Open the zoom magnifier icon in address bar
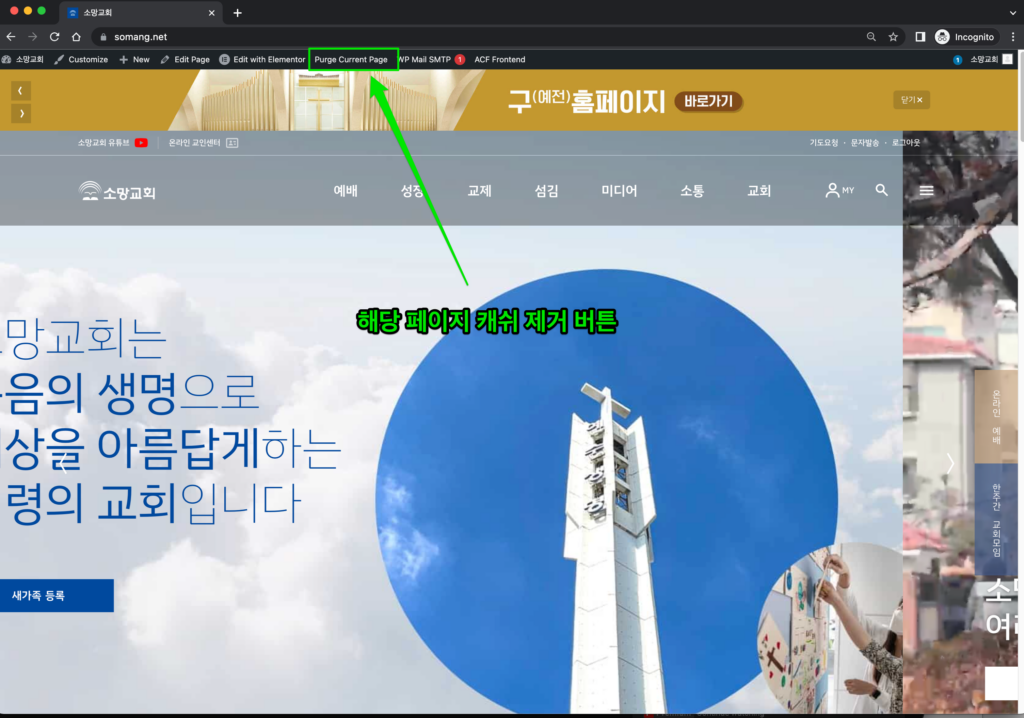Viewport: 1024px width, 718px height. pos(871,37)
